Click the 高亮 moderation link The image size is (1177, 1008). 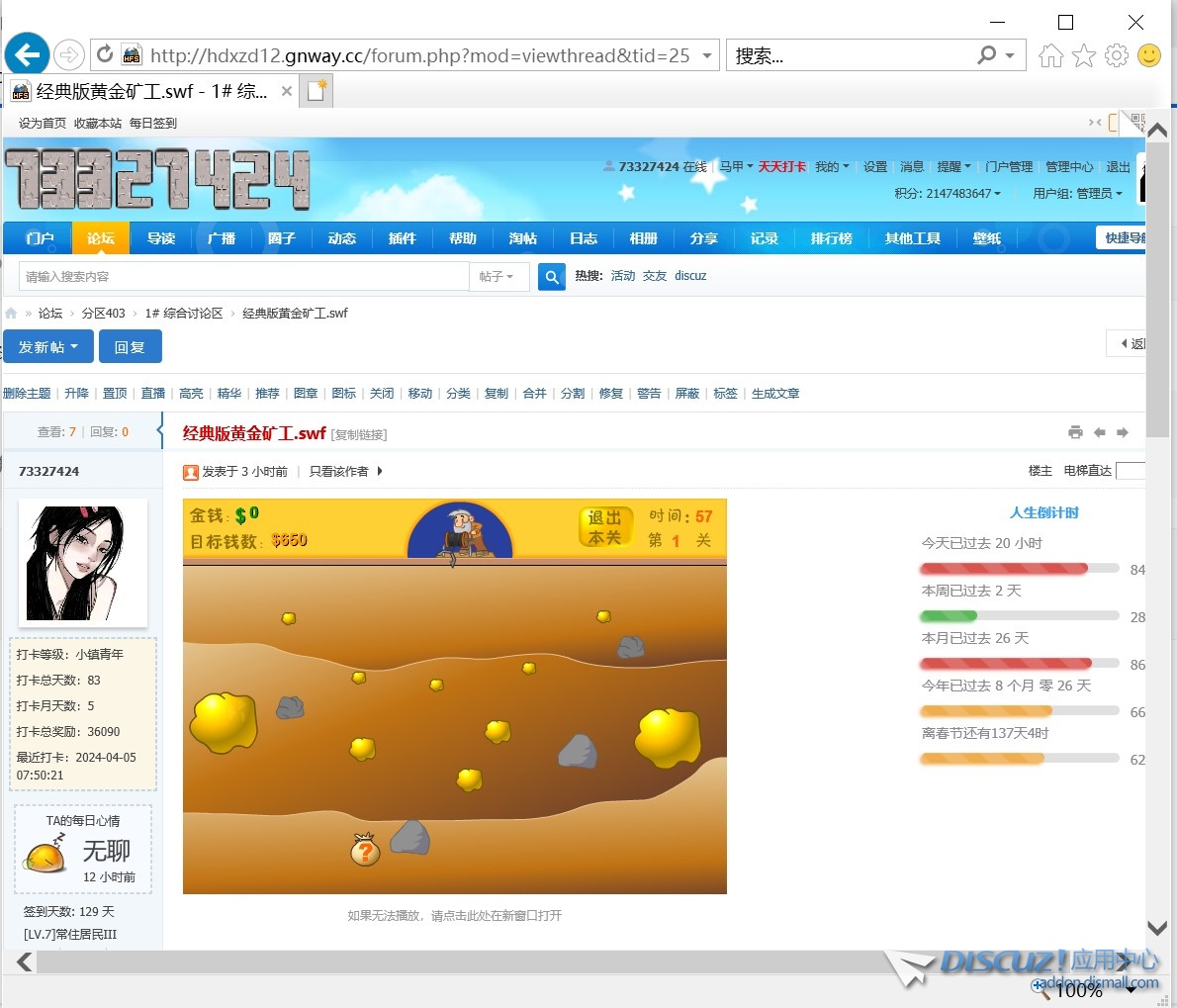tap(192, 394)
